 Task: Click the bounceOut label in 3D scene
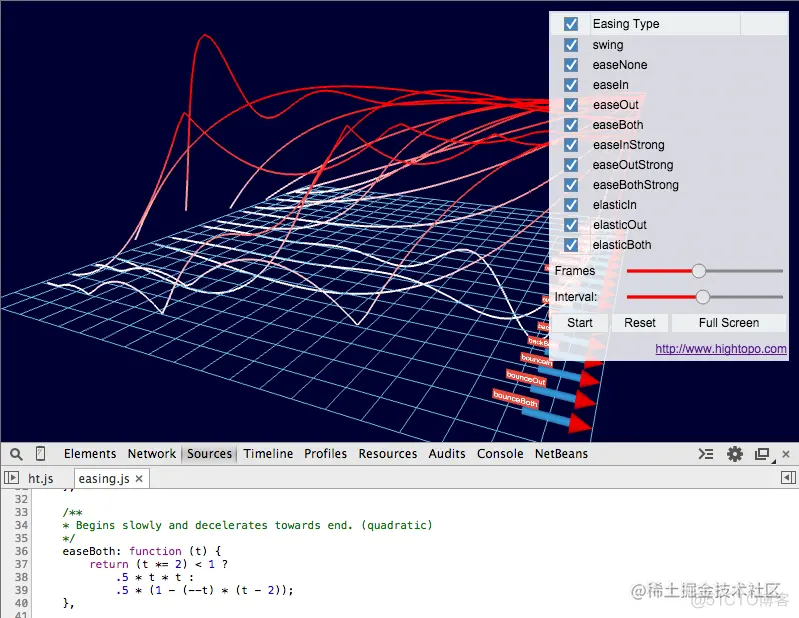click(526, 378)
